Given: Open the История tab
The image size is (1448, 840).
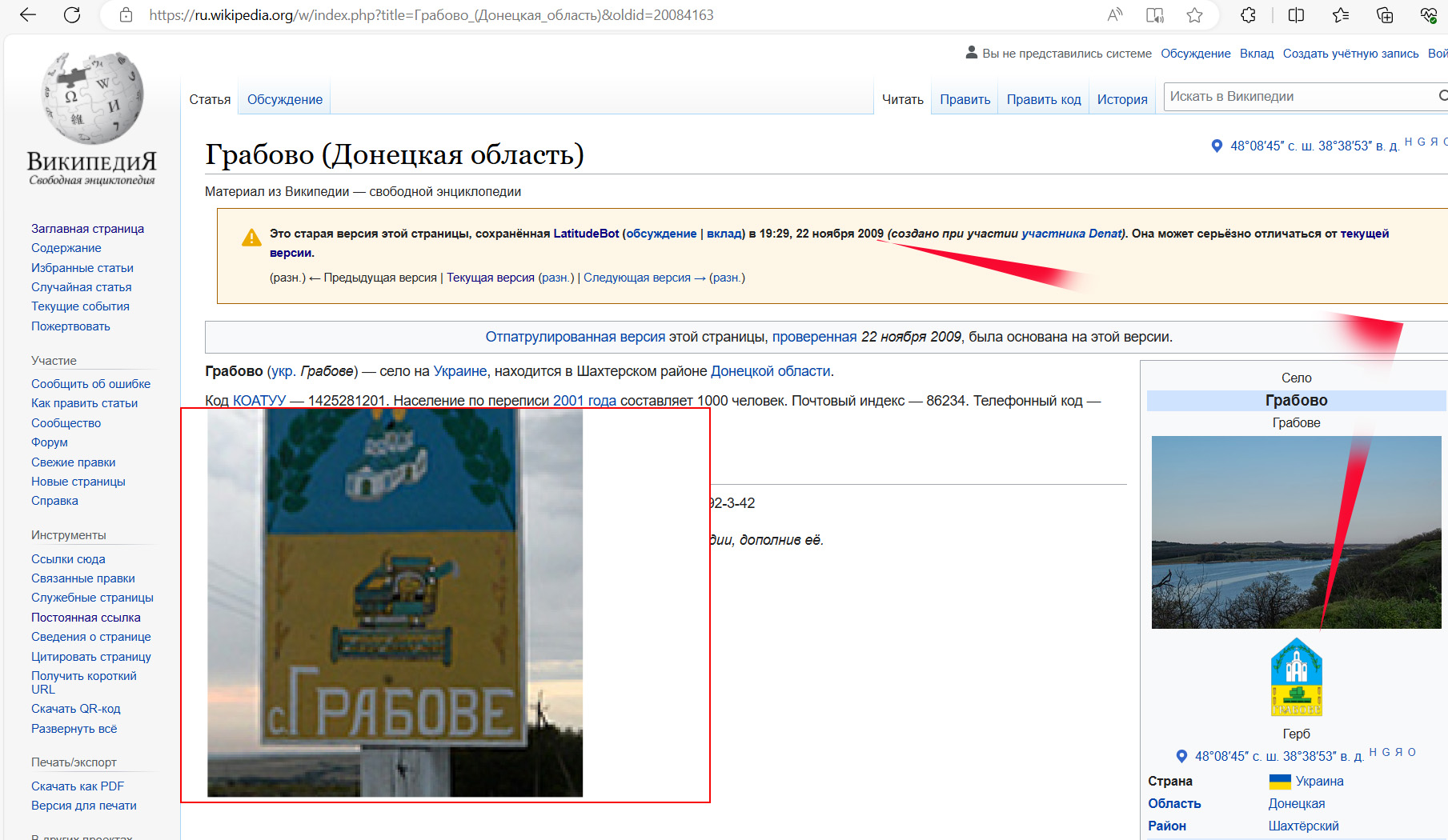Looking at the screenshot, I should click(1122, 99).
